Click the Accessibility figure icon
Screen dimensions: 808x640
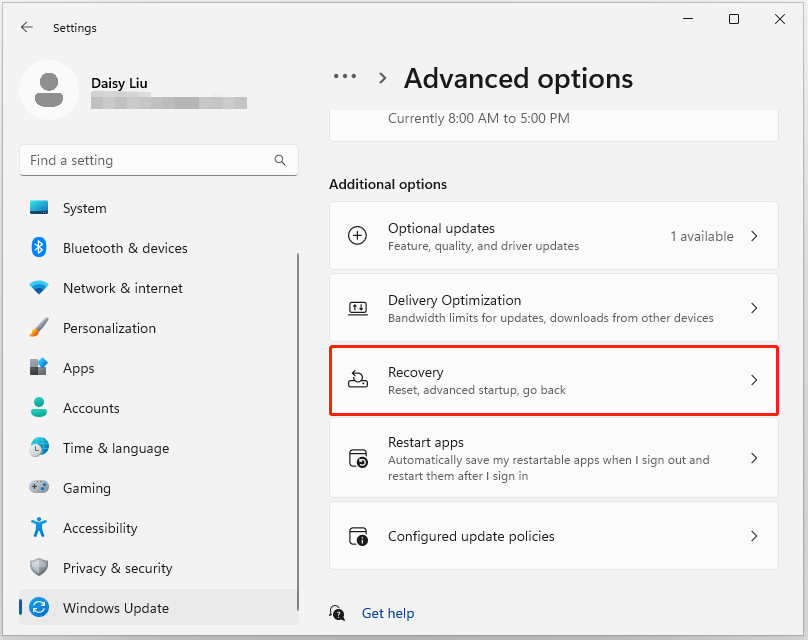click(x=39, y=528)
